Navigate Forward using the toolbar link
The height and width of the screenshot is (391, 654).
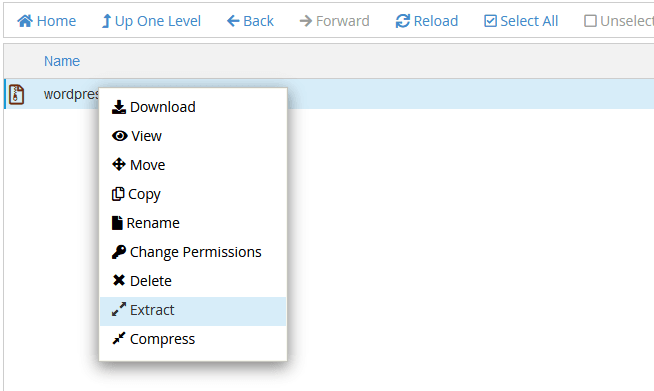[335, 21]
